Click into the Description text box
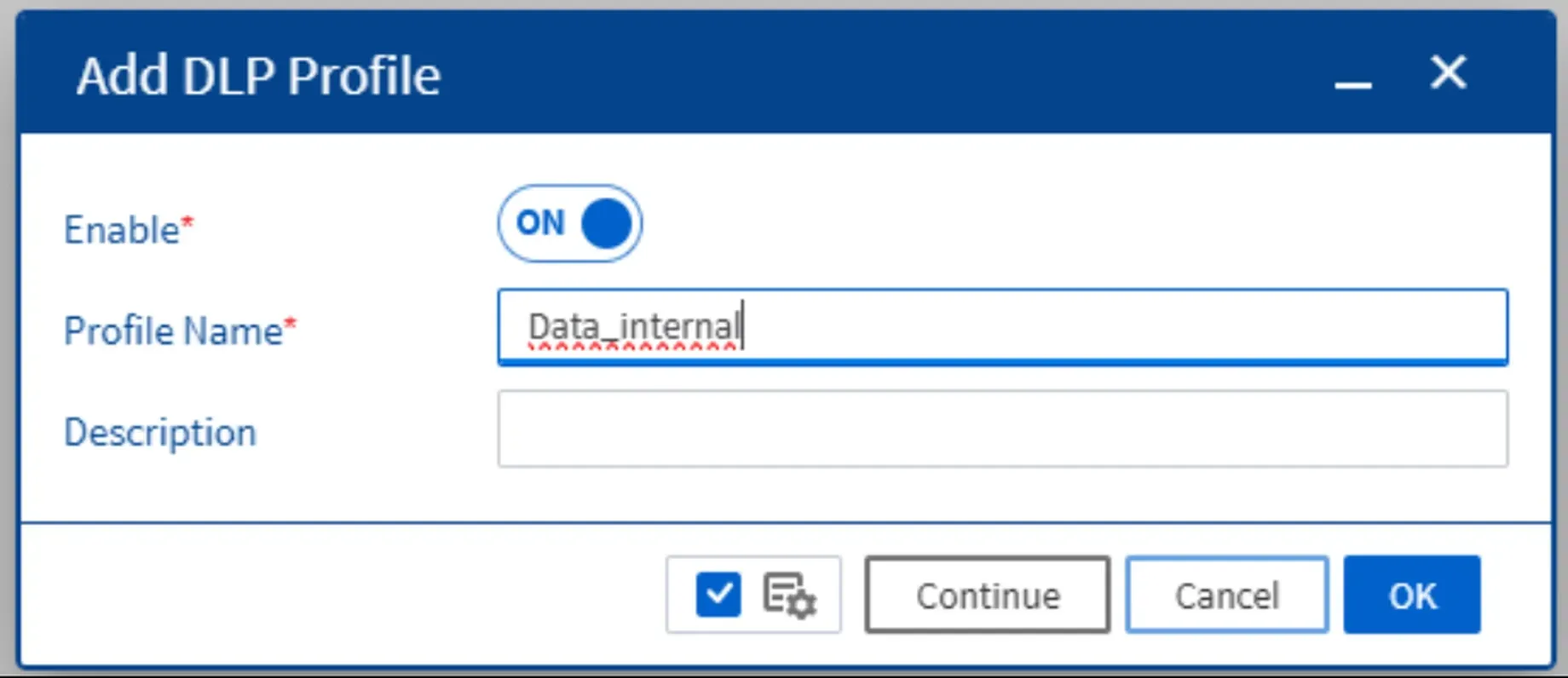 click(1003, 428)
